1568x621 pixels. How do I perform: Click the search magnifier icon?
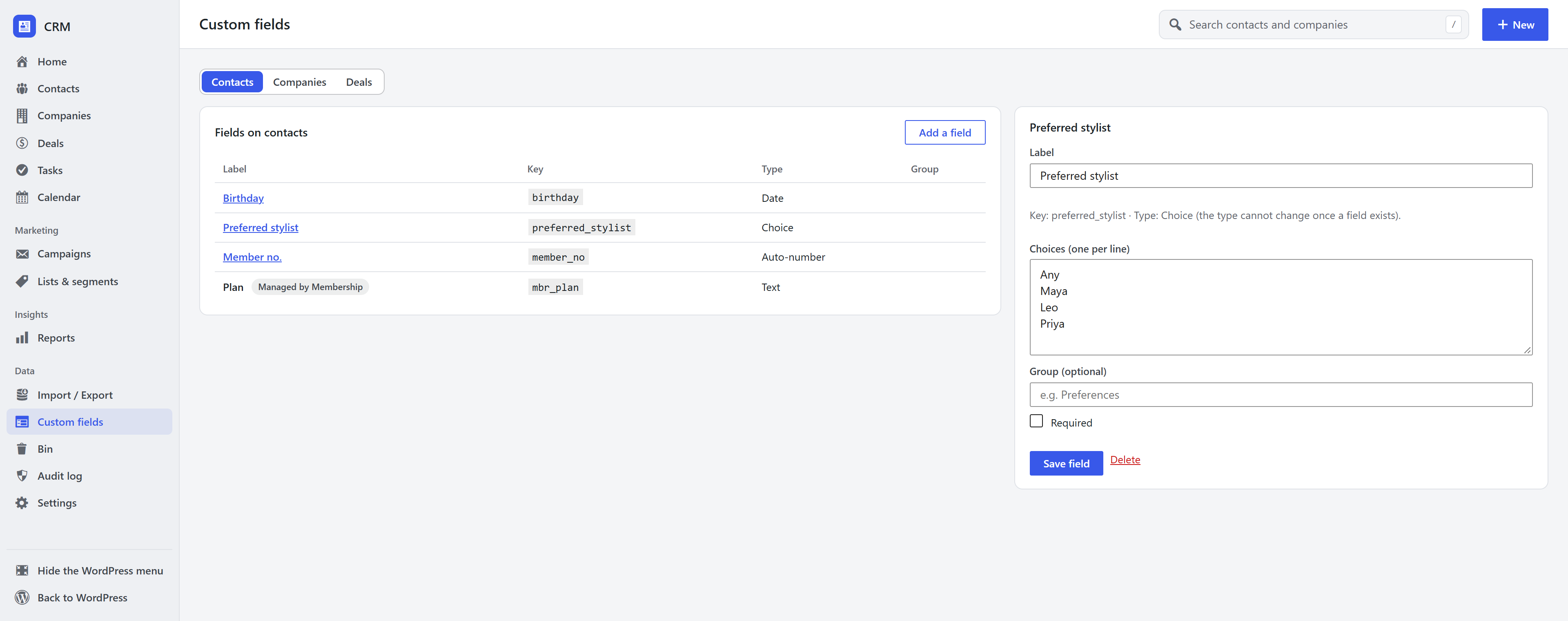click(1176, 25)
